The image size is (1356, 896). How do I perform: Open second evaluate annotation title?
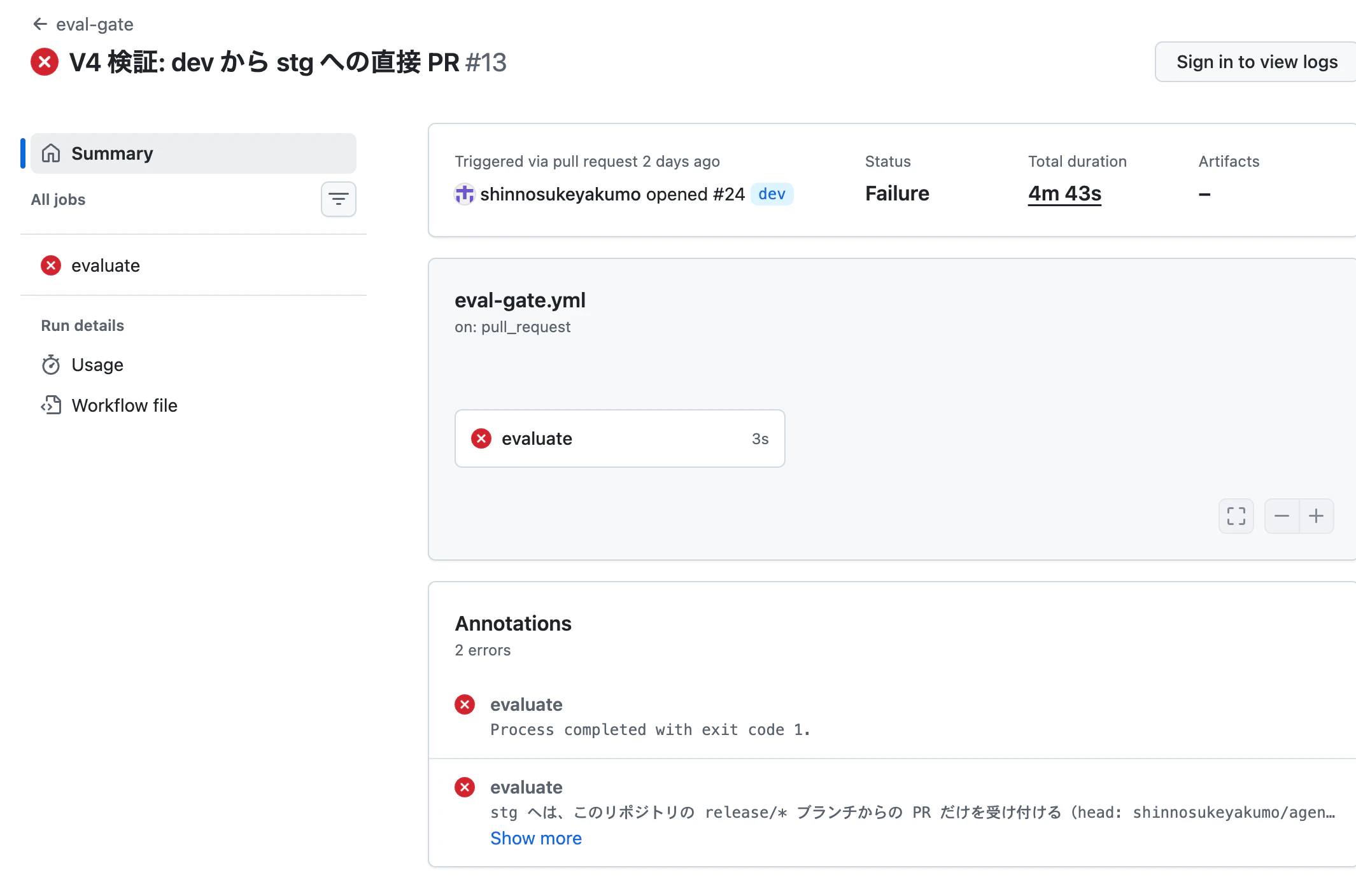coord(526,787)
